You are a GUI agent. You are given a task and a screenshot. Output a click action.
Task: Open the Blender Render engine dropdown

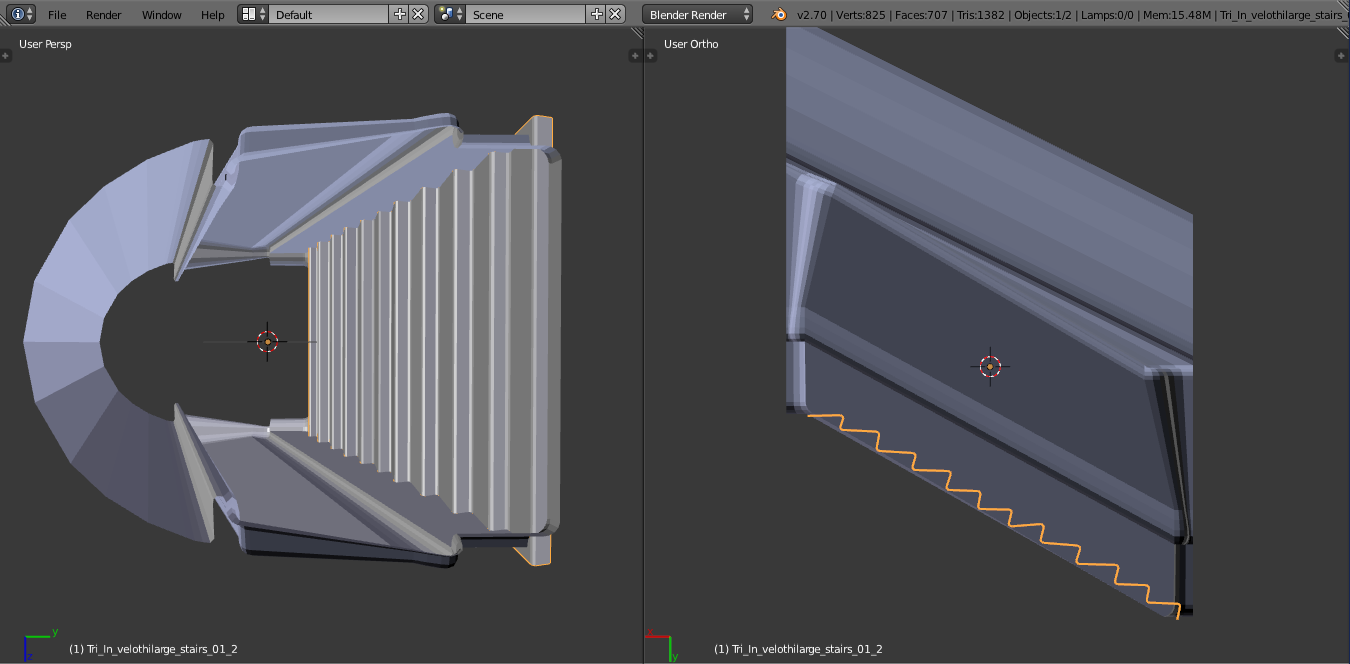[x=698, y=14]
